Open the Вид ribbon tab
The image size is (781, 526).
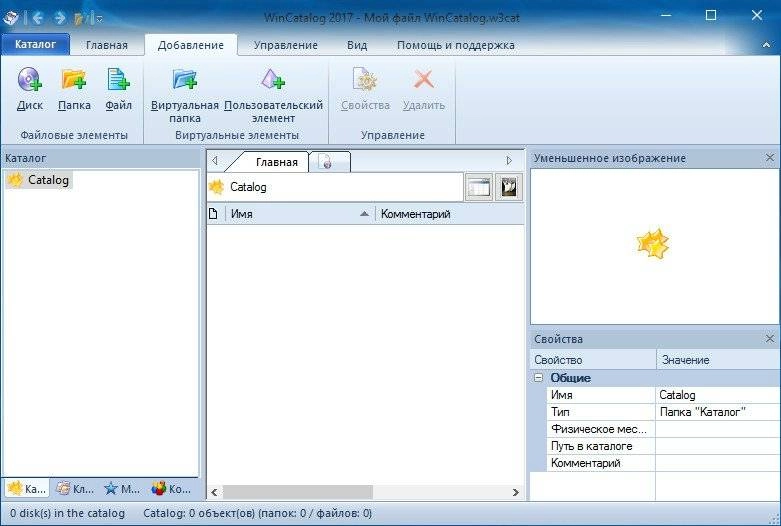357,45
